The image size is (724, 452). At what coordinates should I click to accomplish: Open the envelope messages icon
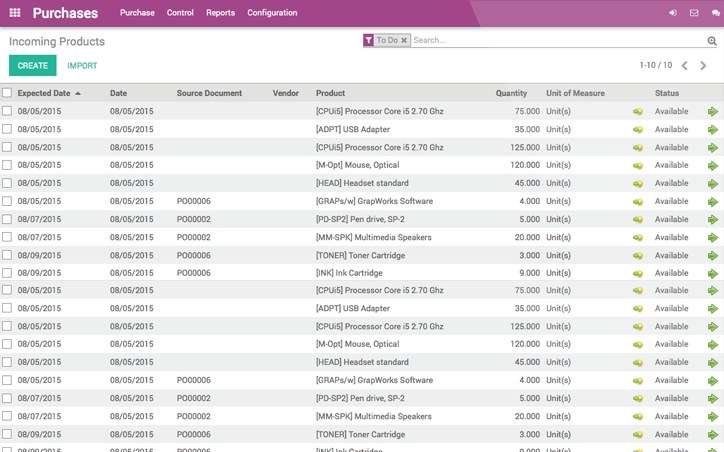point(694,13)
